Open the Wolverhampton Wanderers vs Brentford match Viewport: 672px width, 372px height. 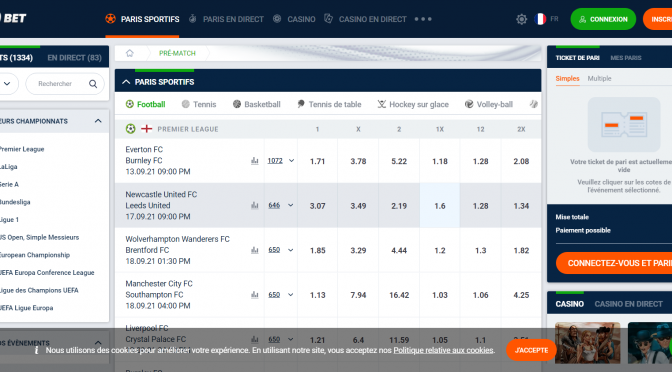177,250
